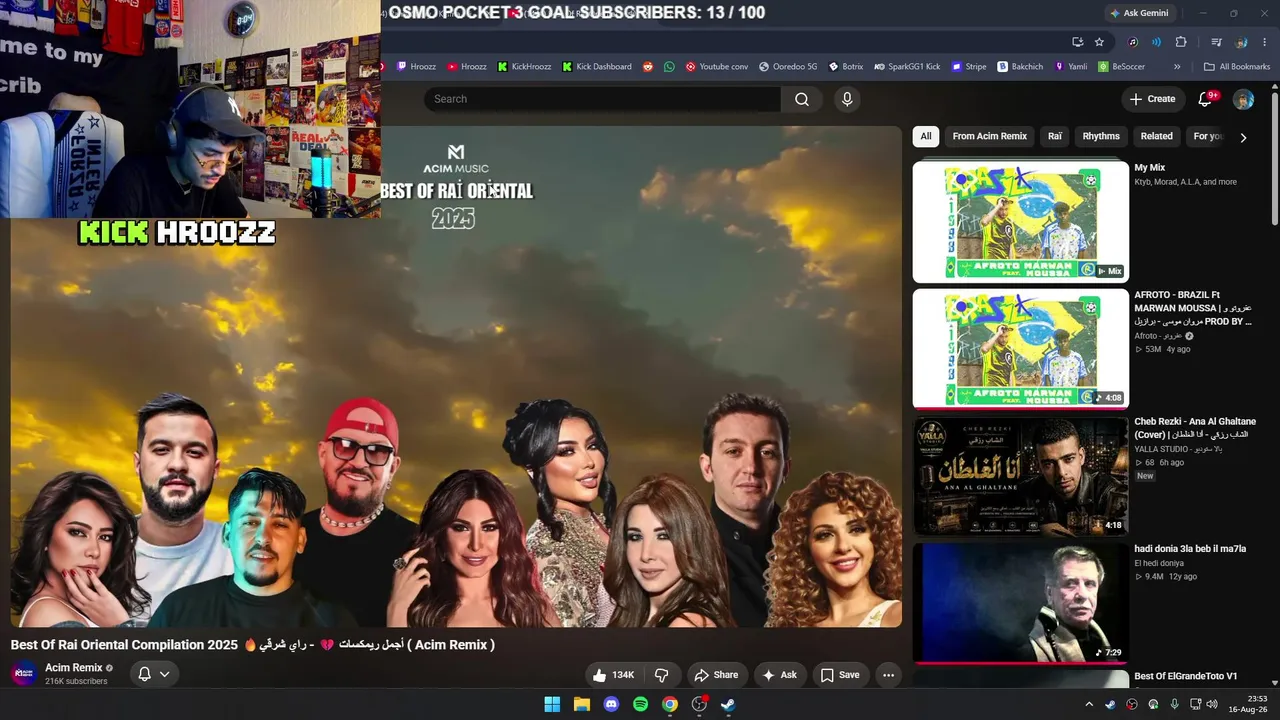Viewport: 1280px width, 720px height.
Task: Open the Kick Dashboard bookmark
Action: [597, 67]
